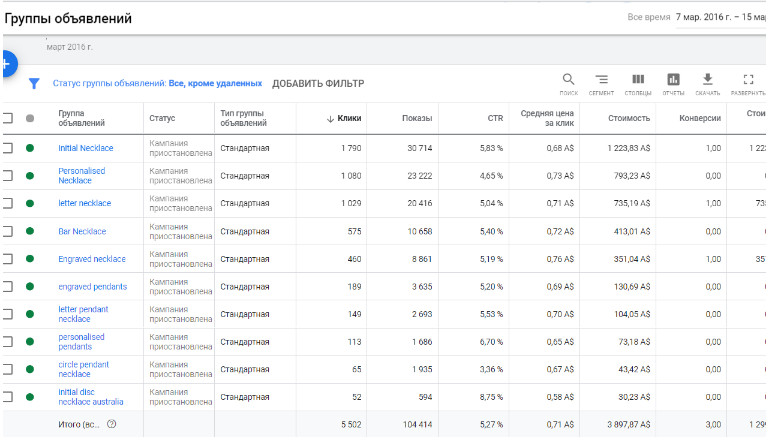This screenshot has width=771, height=440.
Task: Sort by the CTR column header
Action: (495, 118)
